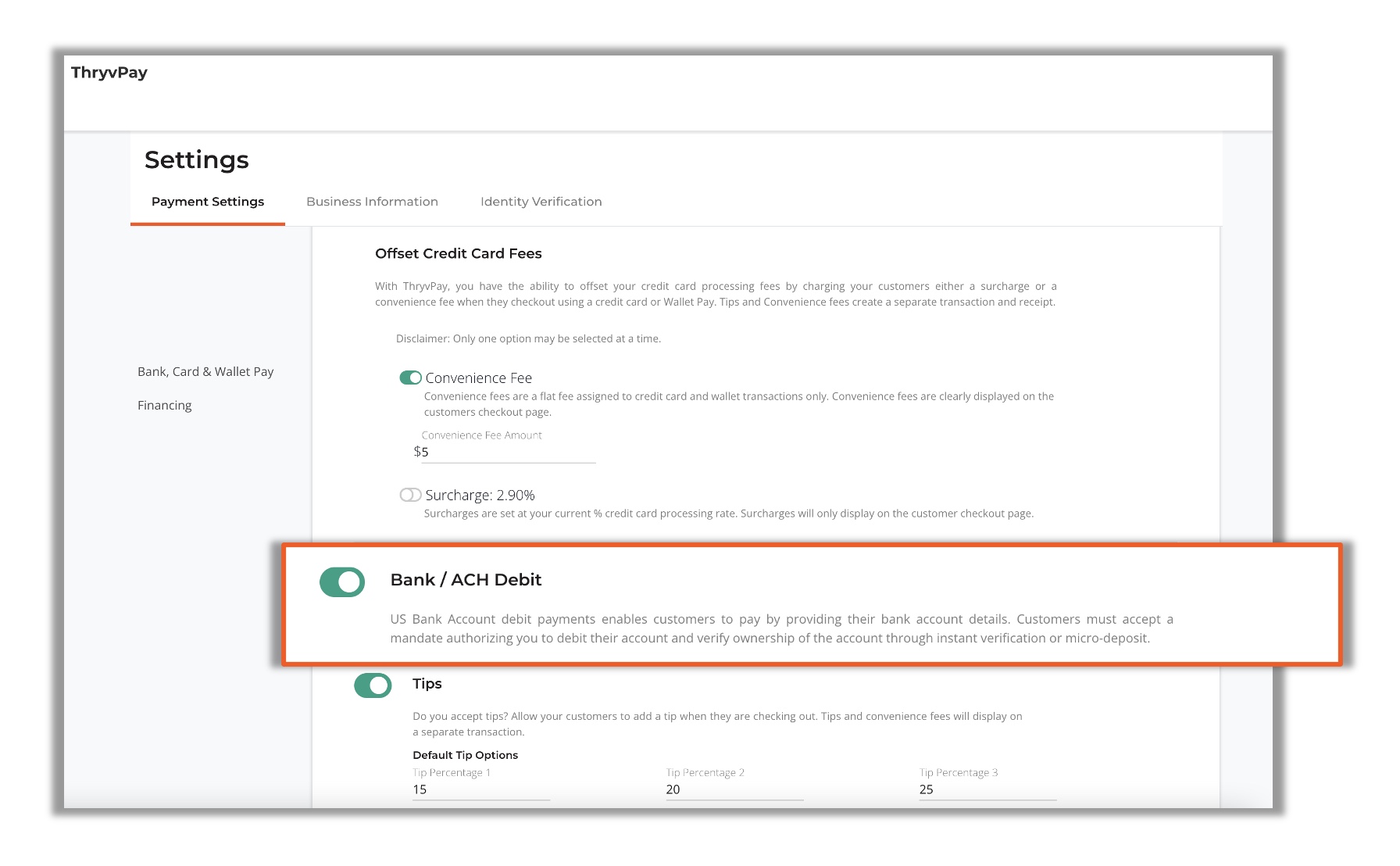Click the Surcharge: 2.90% label
1400x866 pixels.
point(480,496)
